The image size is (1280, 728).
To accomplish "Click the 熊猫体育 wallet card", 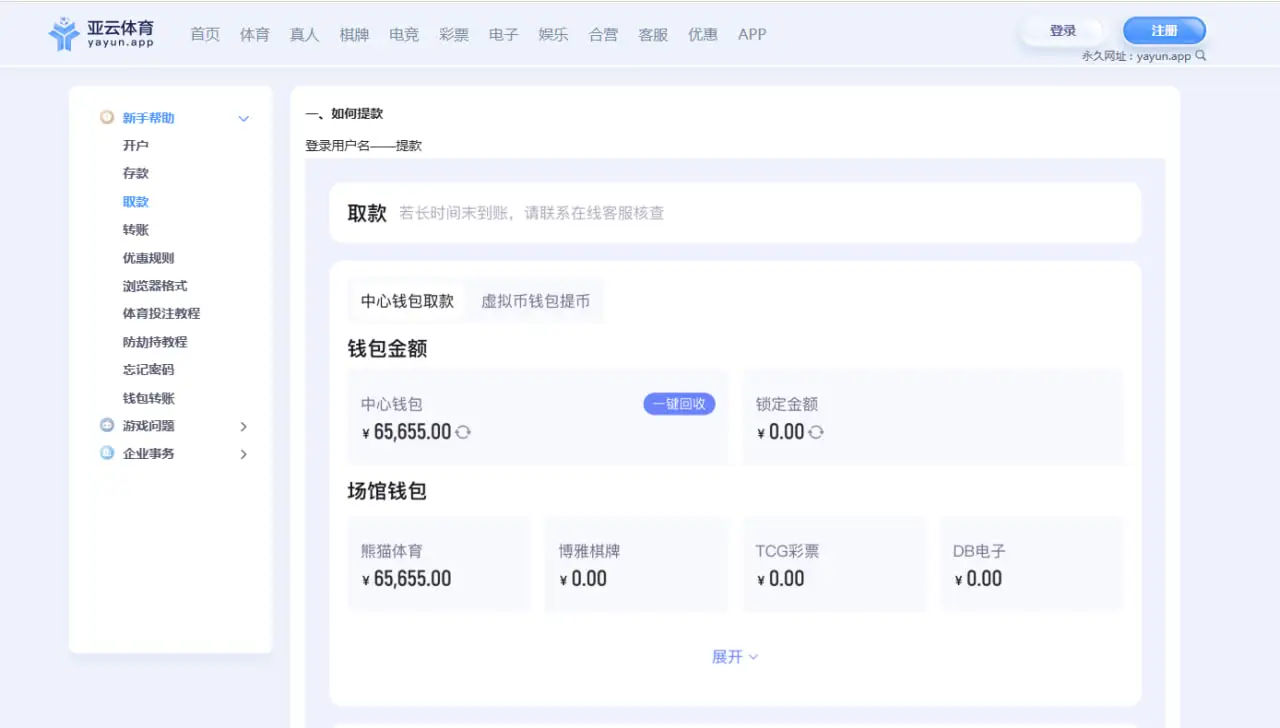I will [x=439, y=564].
